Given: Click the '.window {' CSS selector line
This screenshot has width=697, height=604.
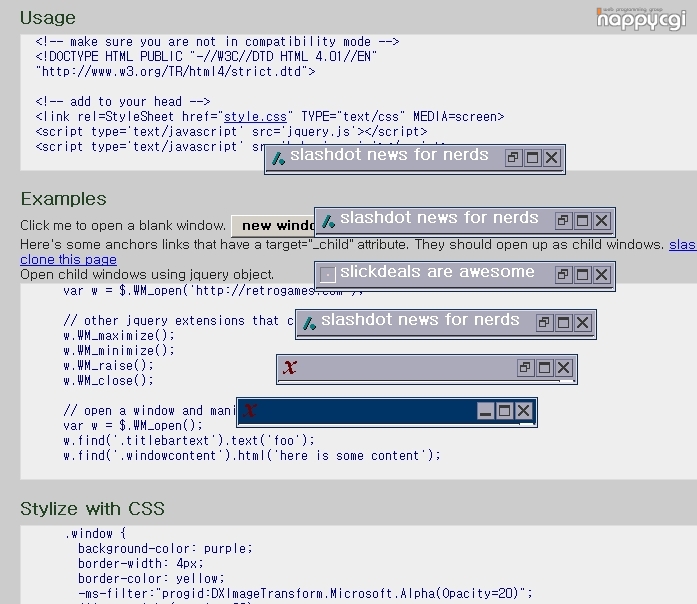Looking at the screenshot, I should [x=96, y=534].
